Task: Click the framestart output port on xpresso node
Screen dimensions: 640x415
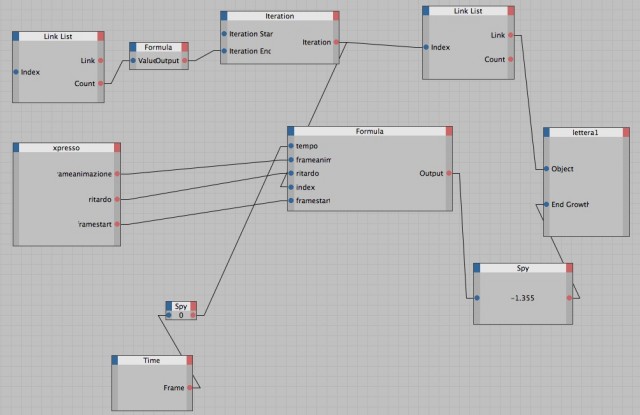Action: click(x=117, y=224)
